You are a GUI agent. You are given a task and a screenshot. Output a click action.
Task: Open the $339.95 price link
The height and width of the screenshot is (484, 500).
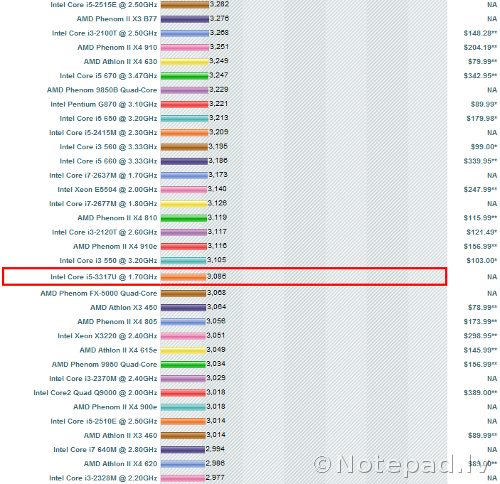pyautogui.click(x=480, y=161)
